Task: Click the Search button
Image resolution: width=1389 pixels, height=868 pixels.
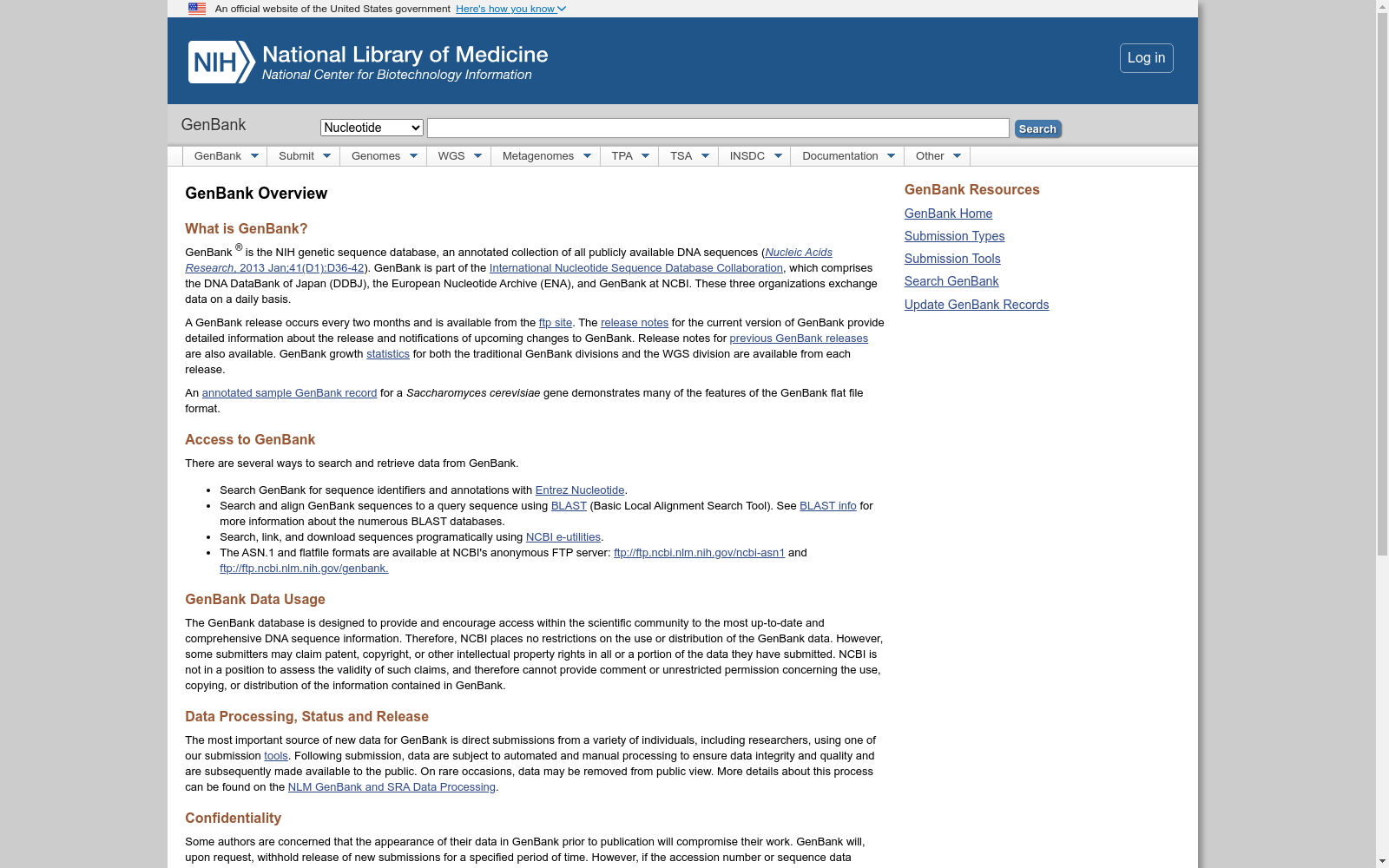Action: point(1037,128)
